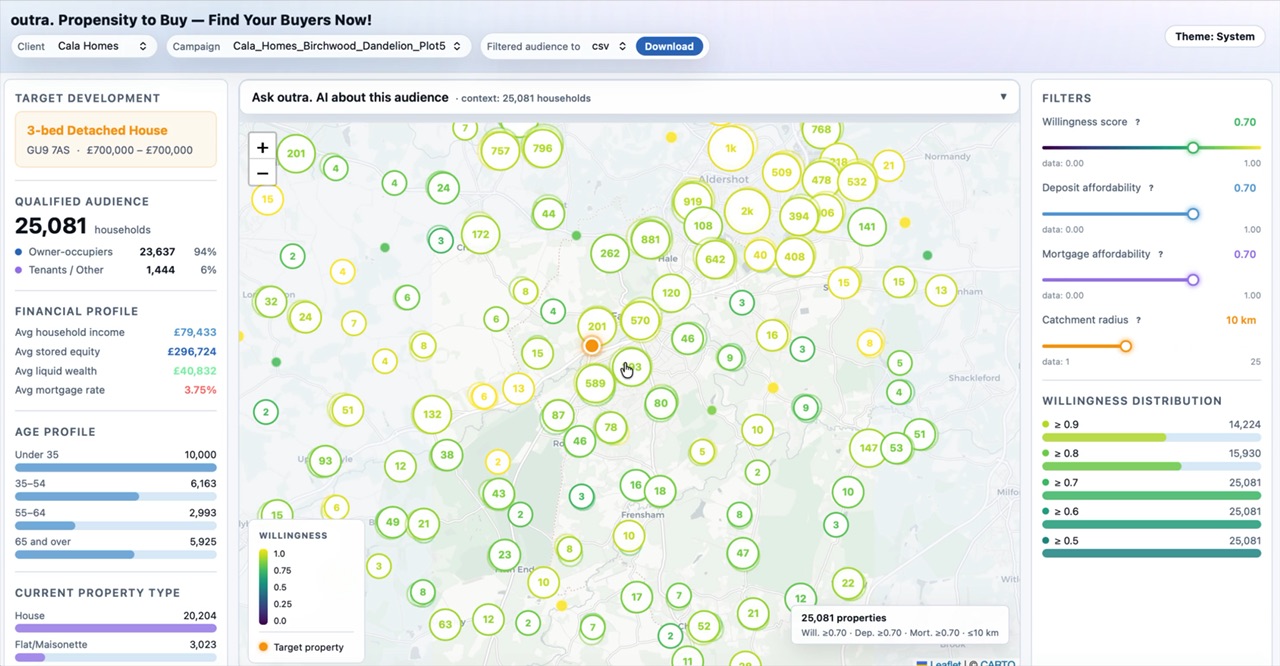The width and height of the screenshot is (1280, 666).
Task: Click the 881 cluster marker
Action: (x=651, y=239)
